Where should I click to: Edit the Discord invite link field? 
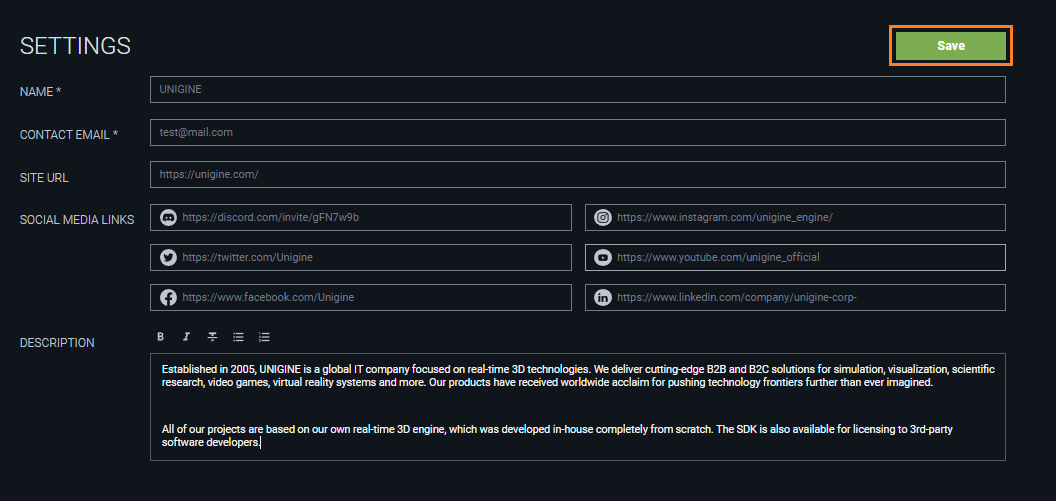[x=361, y=218]
